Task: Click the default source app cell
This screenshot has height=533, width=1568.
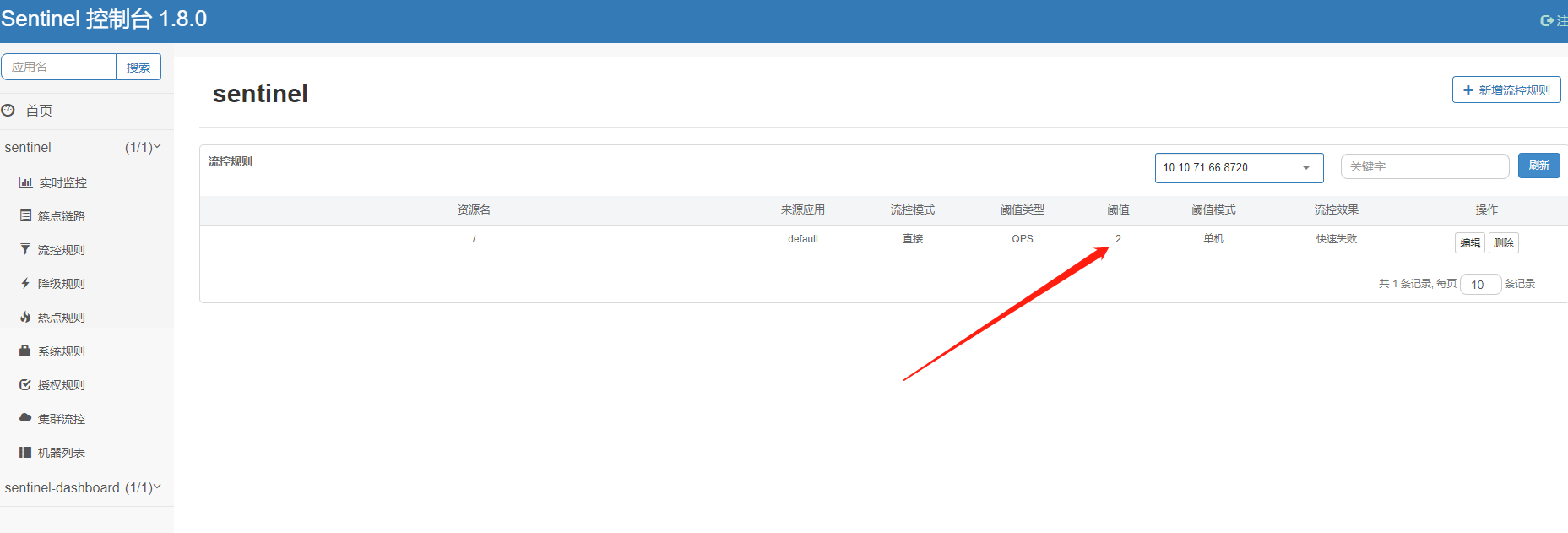Action: coord(803,239)
